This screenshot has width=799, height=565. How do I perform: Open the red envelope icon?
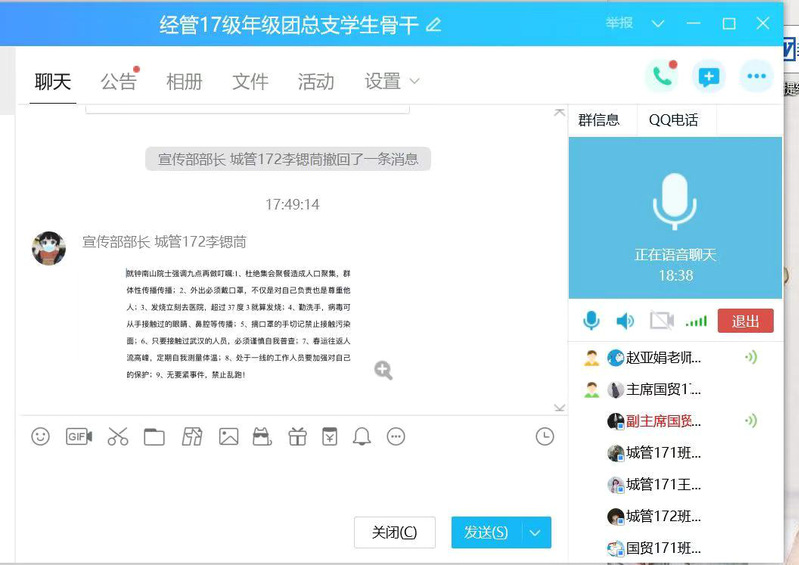pos(329,436)
